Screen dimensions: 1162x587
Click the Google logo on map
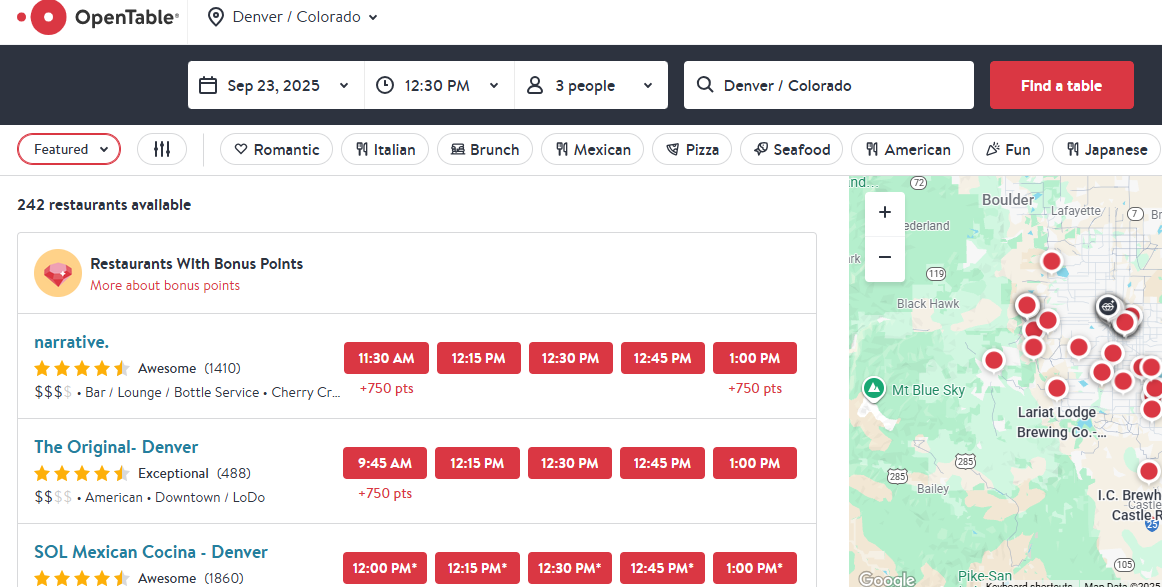886,578
